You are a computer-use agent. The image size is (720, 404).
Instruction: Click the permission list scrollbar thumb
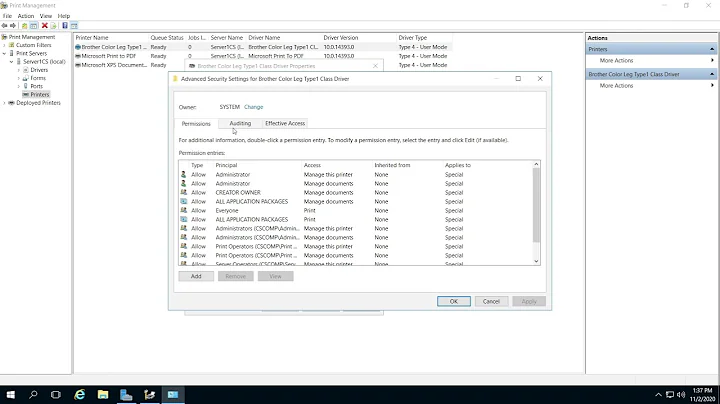(x=536, y=205)
